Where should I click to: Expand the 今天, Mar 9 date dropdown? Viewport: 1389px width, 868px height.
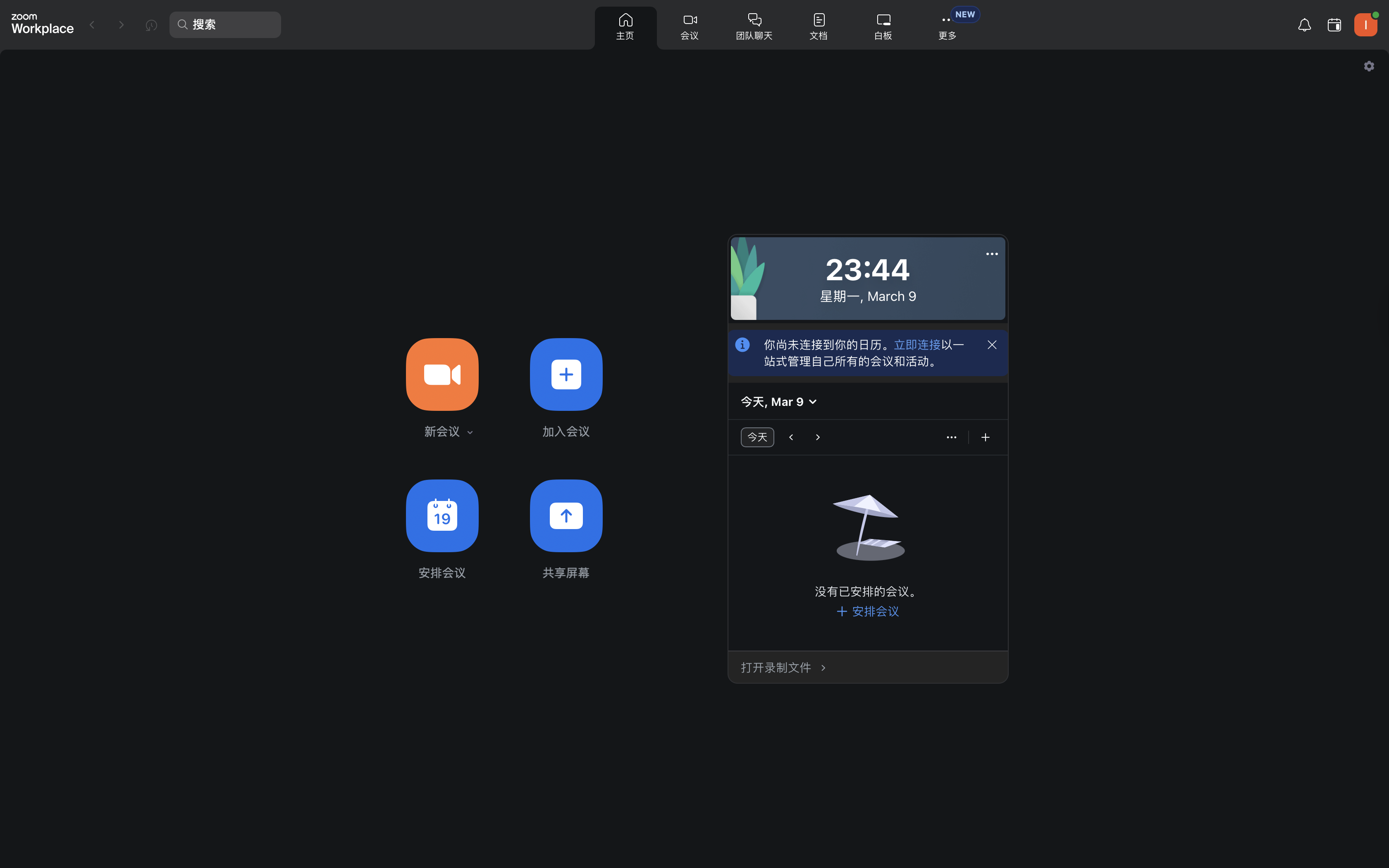[x=778, y=402]
